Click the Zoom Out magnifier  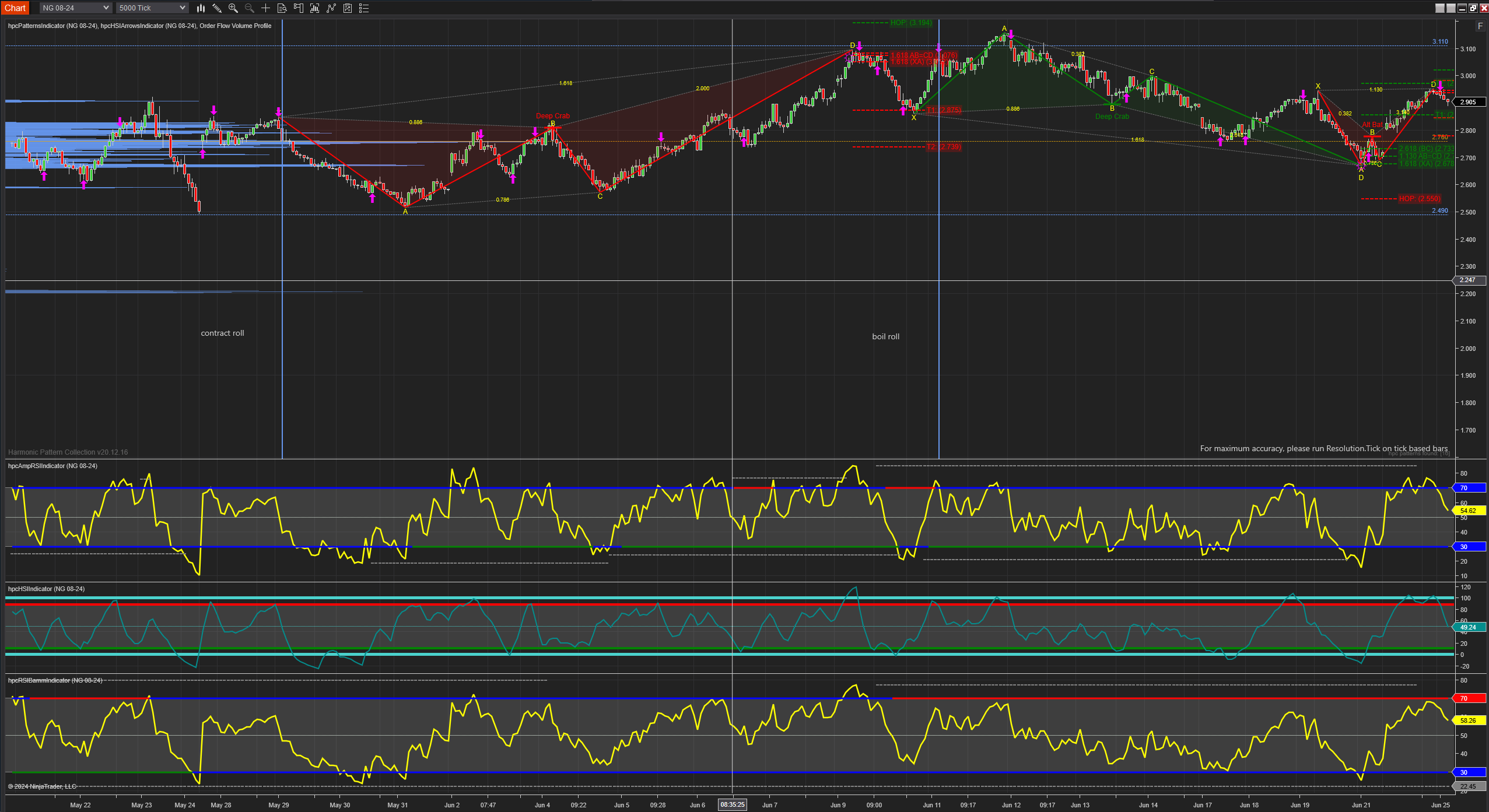tap(250, 8)
